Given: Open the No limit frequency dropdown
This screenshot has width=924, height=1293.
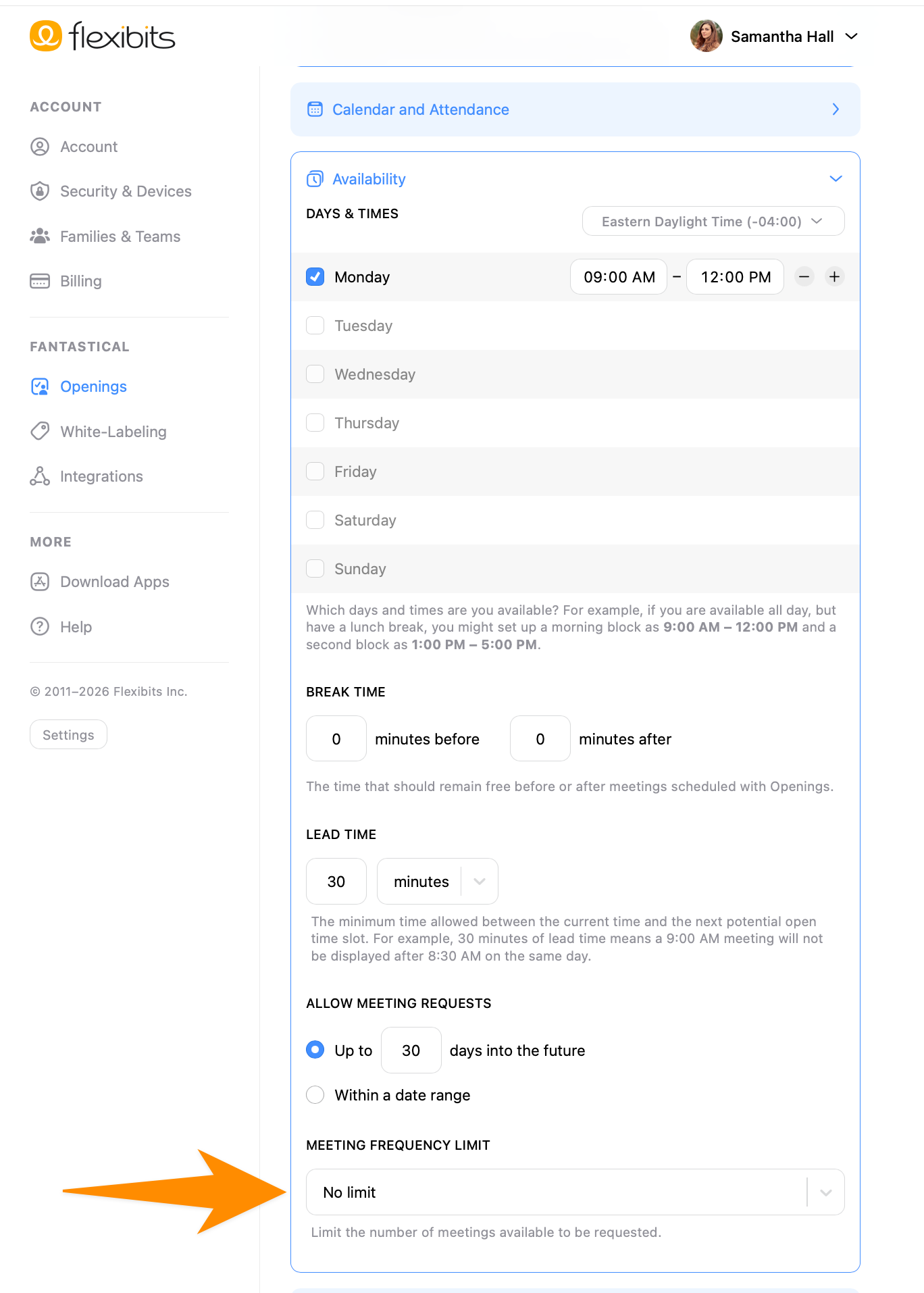Looking at the screenshot, I should 575,1192.
